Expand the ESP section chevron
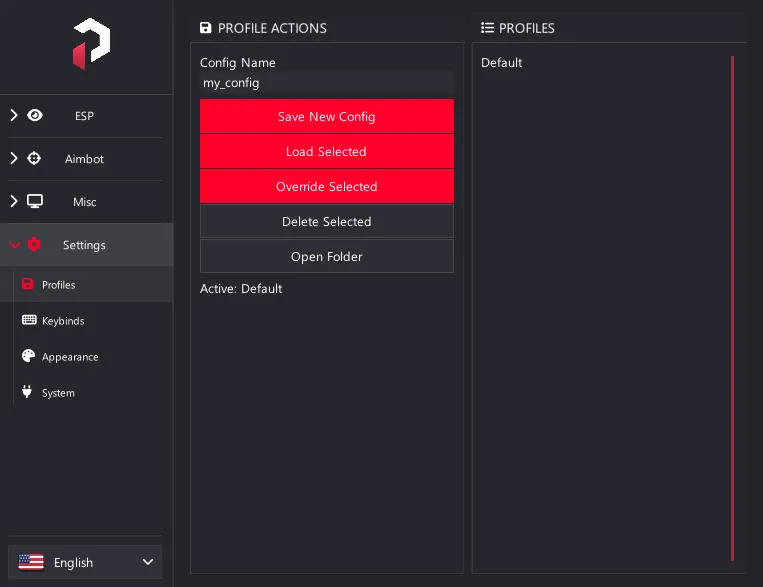The height and width of the screenshot is (587, 763). [x=14, y=115]
